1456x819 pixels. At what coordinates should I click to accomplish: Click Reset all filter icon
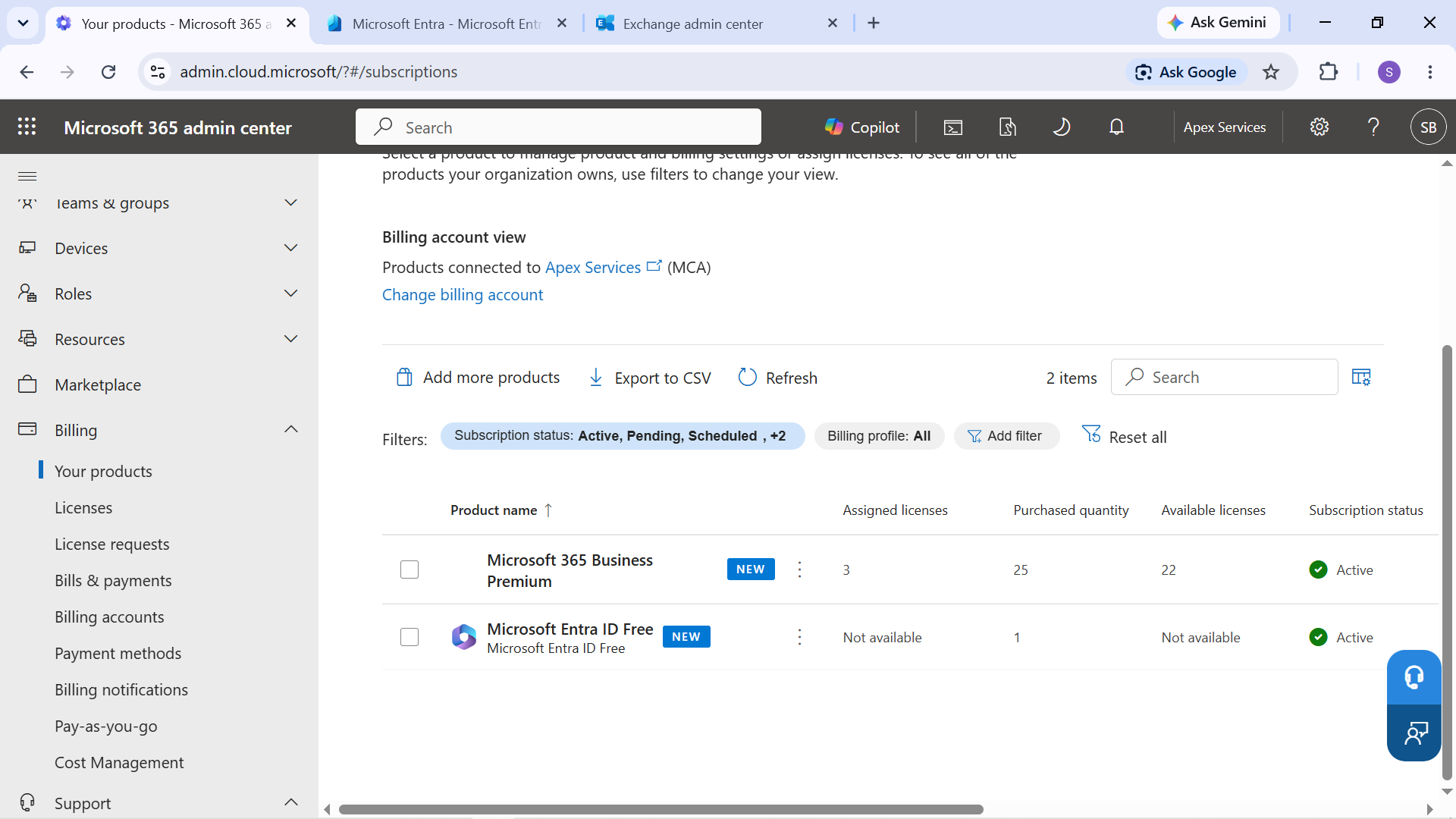[x=1091, y=435]
